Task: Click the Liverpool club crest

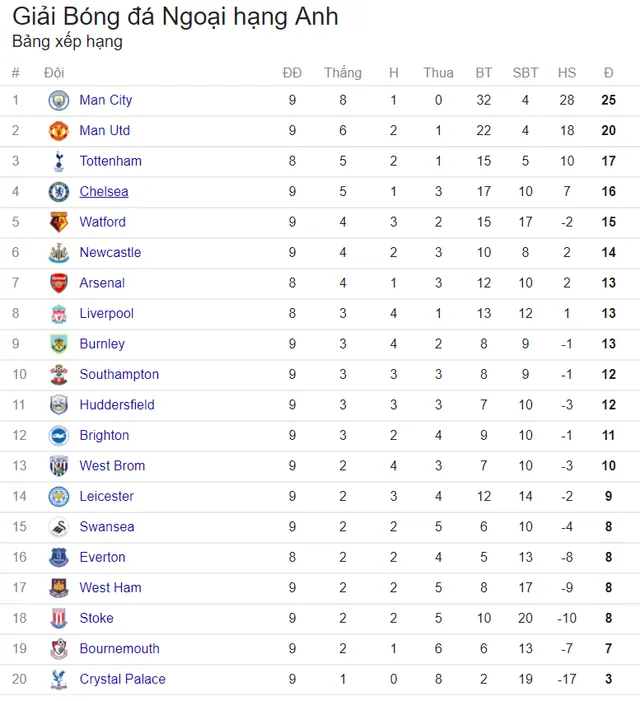Action: [x=59, y=314]
